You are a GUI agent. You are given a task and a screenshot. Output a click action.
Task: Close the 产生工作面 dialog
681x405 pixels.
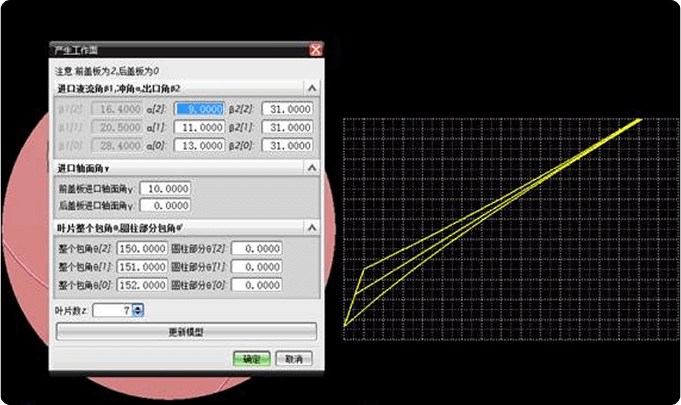click(316, 49)
